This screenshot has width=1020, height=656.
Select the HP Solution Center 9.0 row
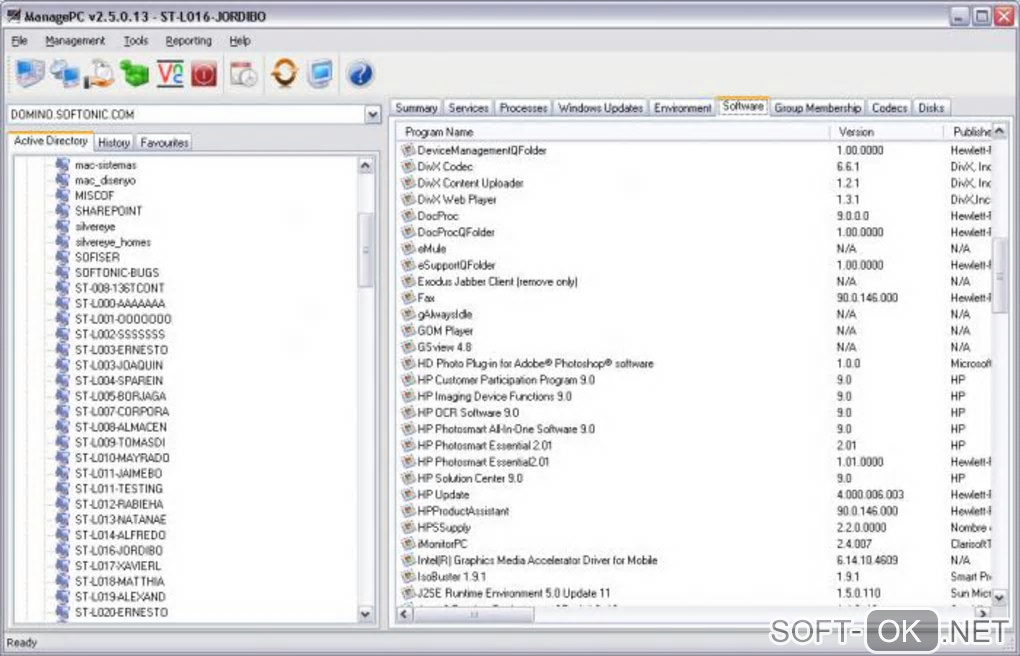693,478
